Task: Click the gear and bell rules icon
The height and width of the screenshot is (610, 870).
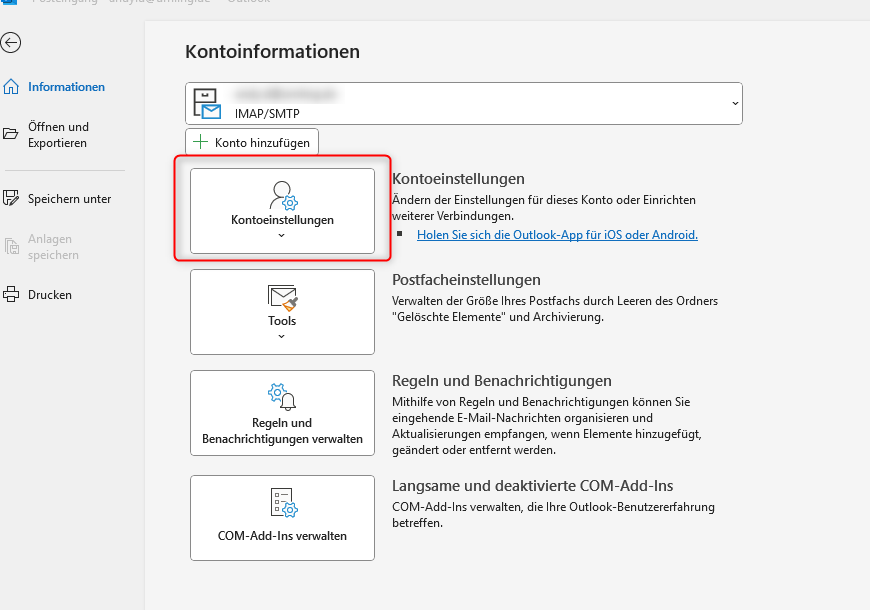Action: pos(282,397)
